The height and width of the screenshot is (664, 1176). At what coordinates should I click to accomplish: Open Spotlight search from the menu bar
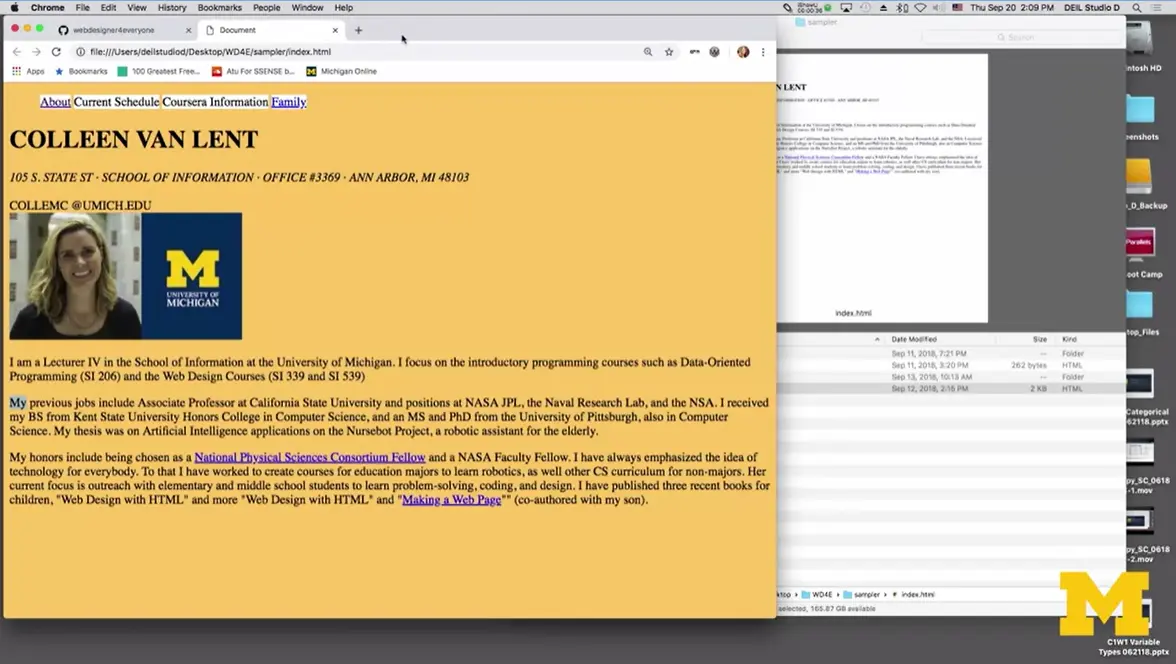coord(1136,7)
